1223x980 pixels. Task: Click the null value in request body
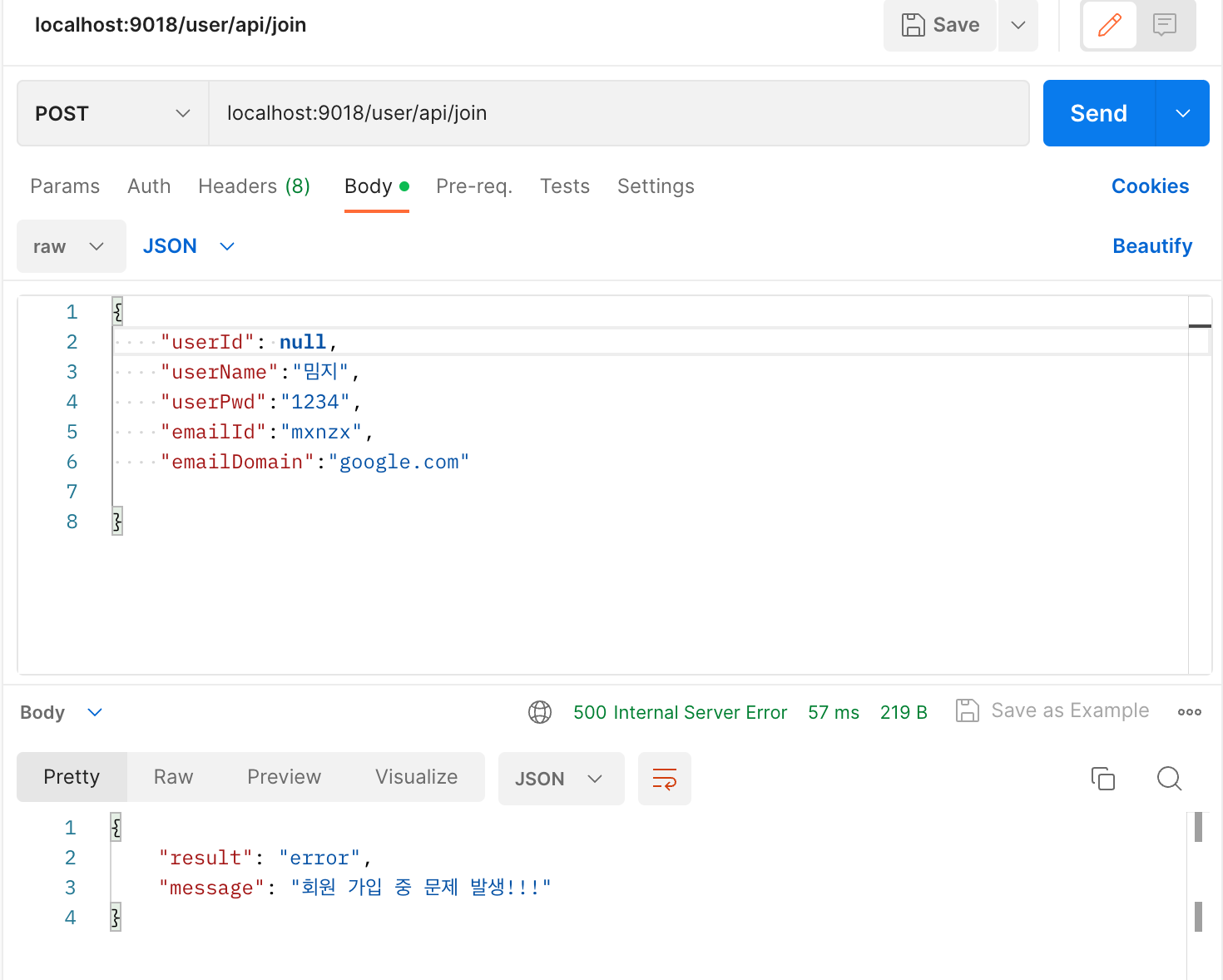[303, 342]
